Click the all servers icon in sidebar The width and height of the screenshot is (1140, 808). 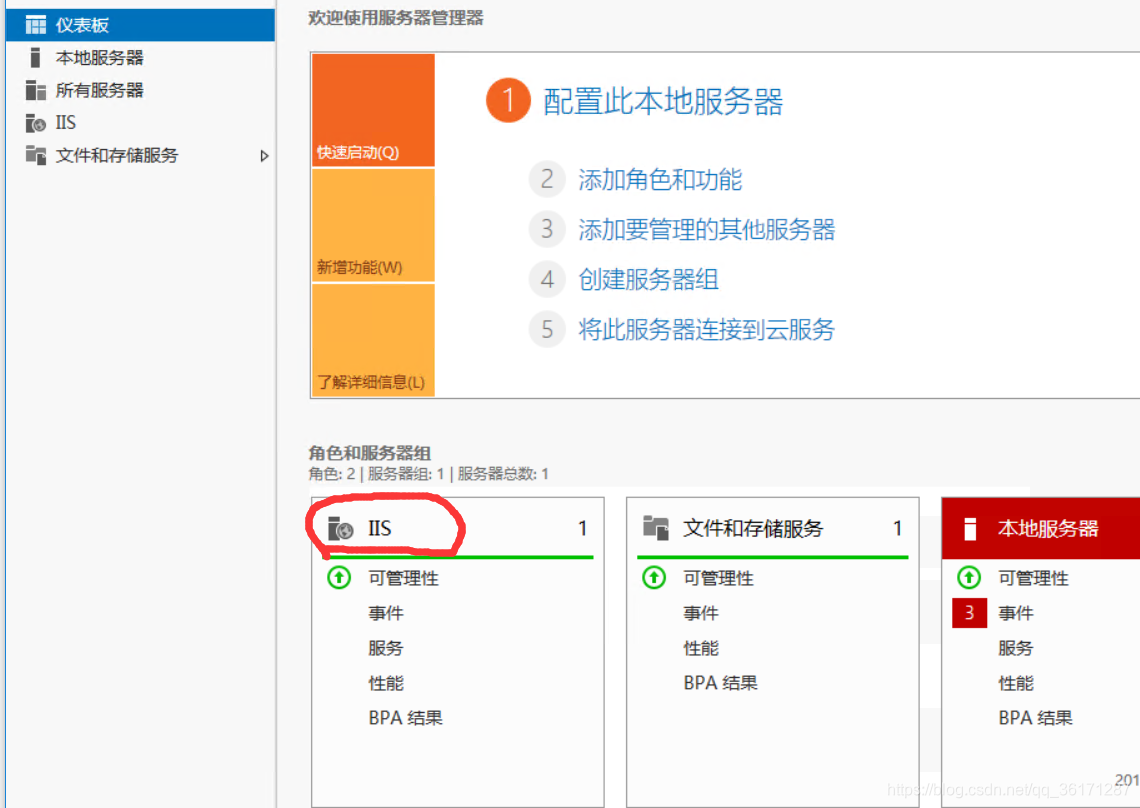coord(36,90)
